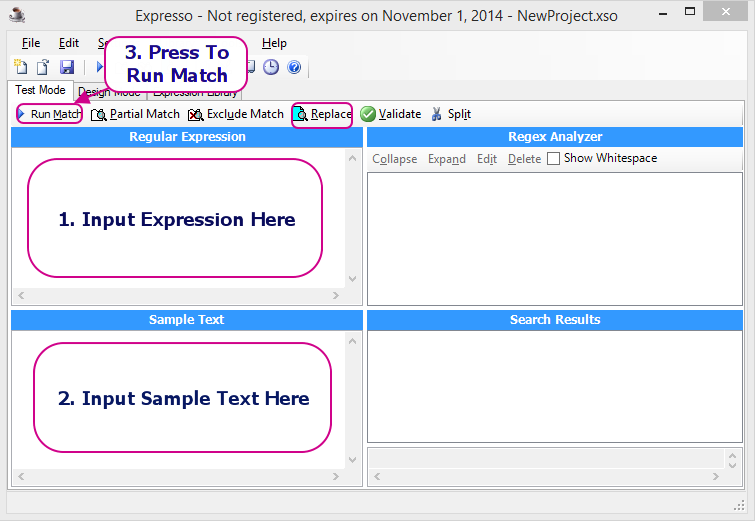Toggle the Show Whitespace checkbox

[x=553, y=158]
